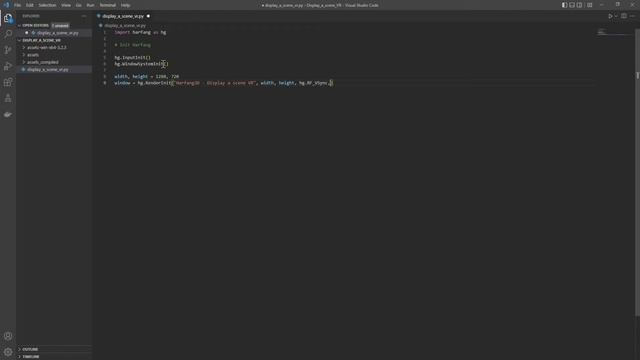Open the File menu
This screenshot has height=360, width=640.
coord(18,5)
